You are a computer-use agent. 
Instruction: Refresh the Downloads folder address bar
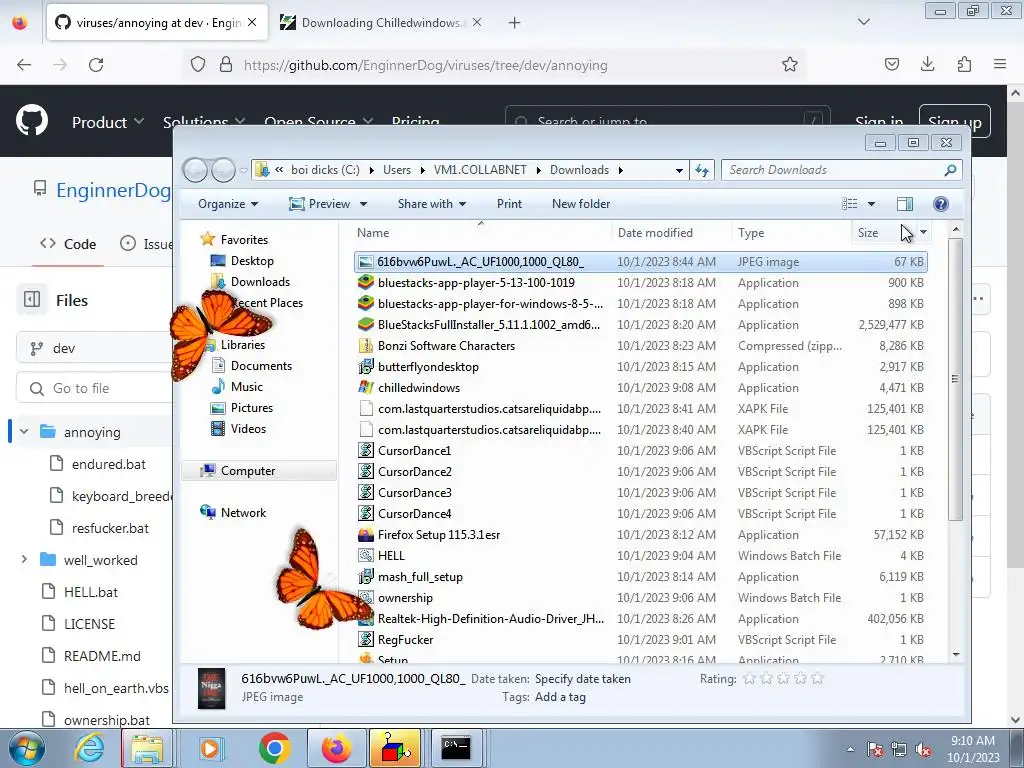point(702,170)
